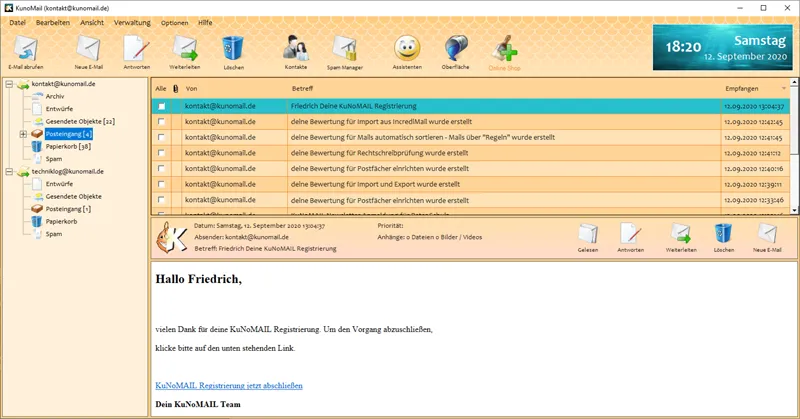Click mail list scrollbar up arrow
This screenshot has height=419, width=800.
pyautogui.click(x=794, y=82)
